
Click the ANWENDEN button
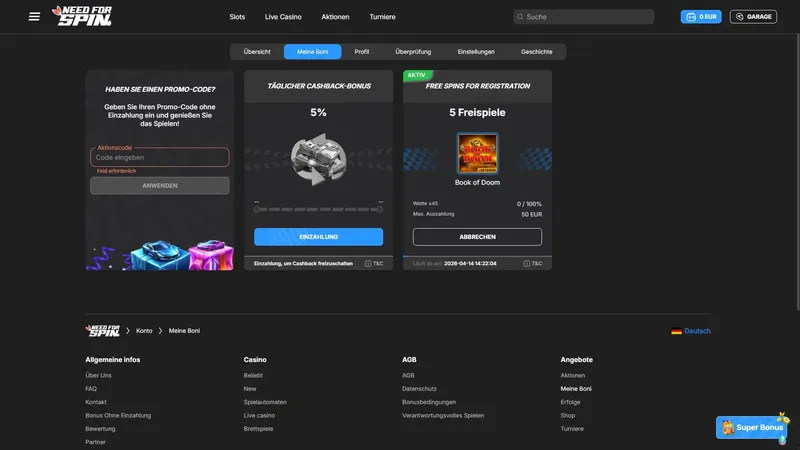tap(160, 186)
